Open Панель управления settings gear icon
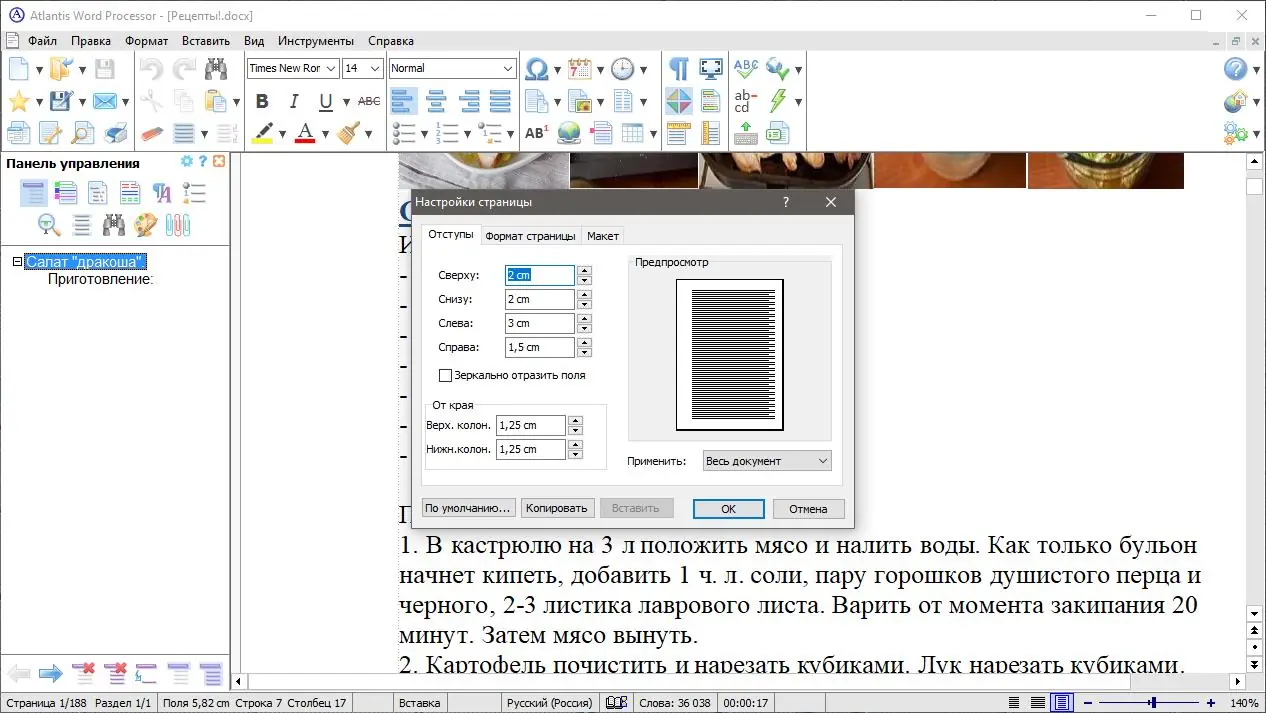This screenshot has height=713, width=1266. [x=186, y=162]
